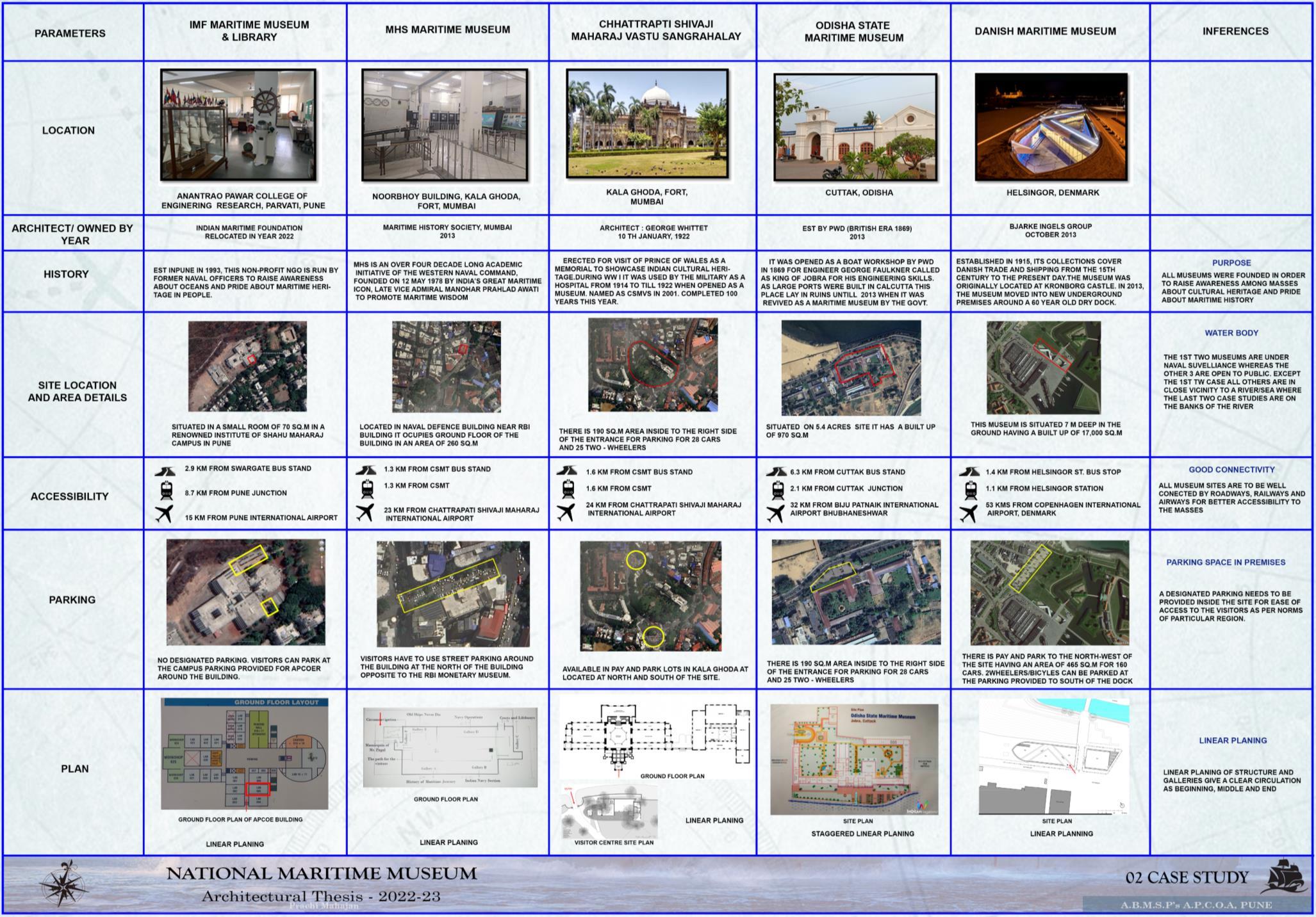1316x917 pixels.
Task: Select the PARAMETERS column header
Action: [70, 33]
